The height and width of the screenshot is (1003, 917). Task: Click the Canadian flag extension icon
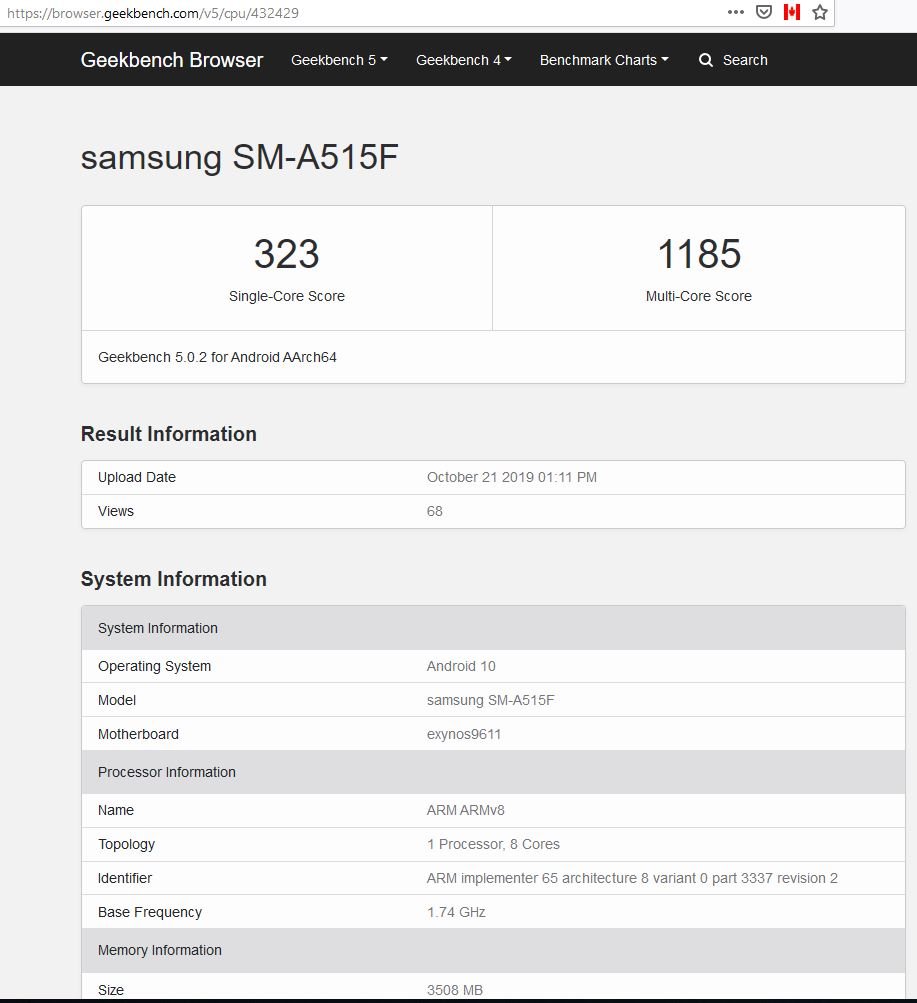792,12
